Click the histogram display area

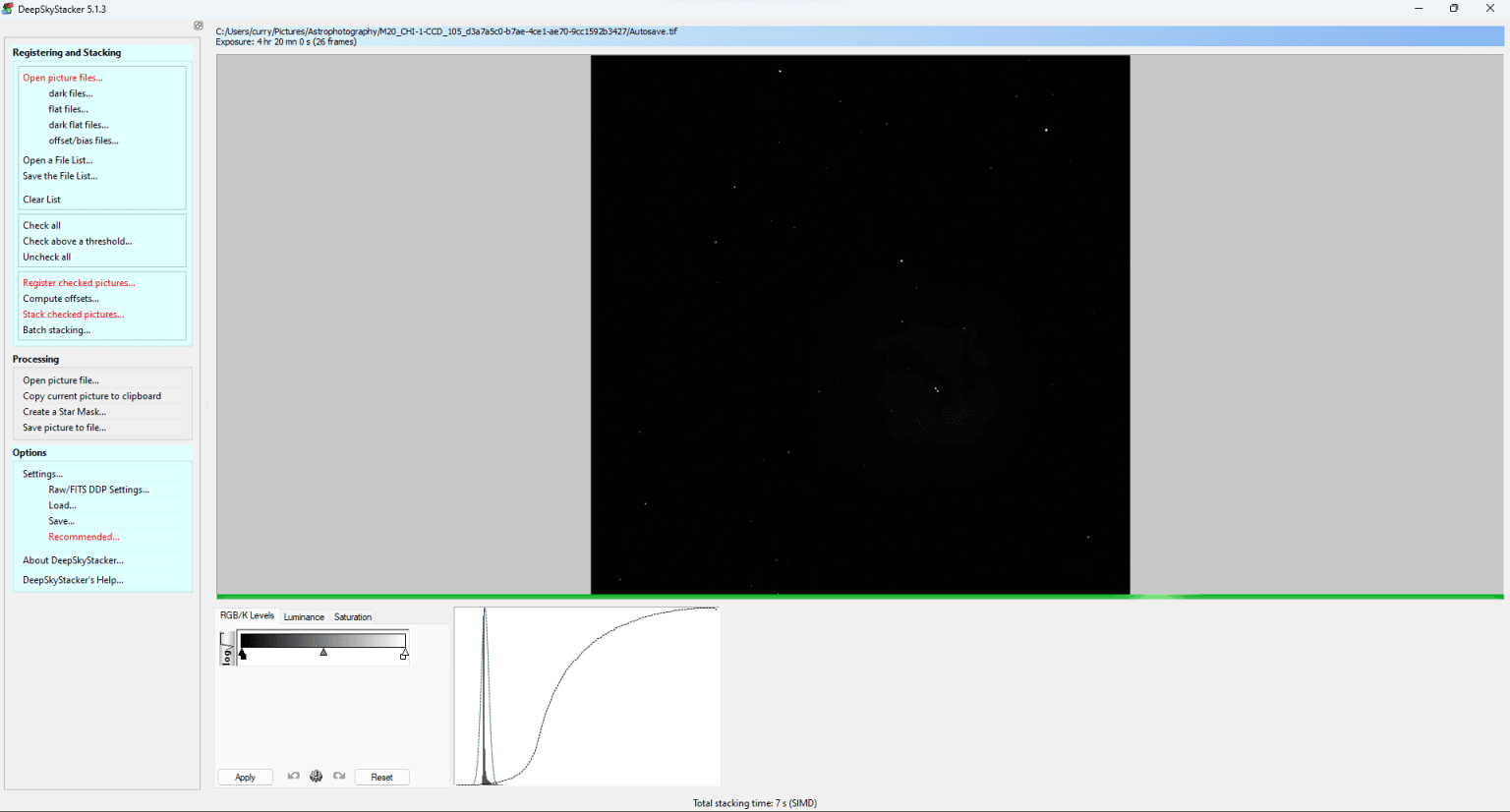pyautogui.click(x=586, y=696)
